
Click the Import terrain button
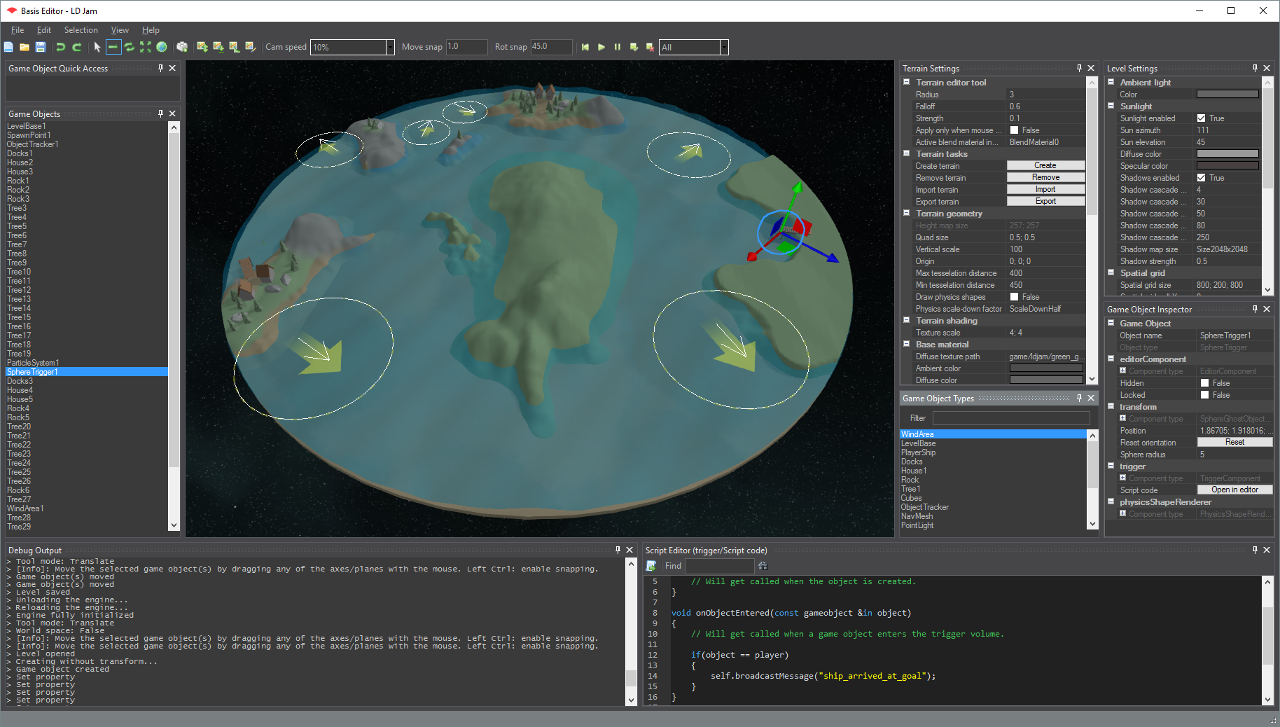(x=1045, y=189)
